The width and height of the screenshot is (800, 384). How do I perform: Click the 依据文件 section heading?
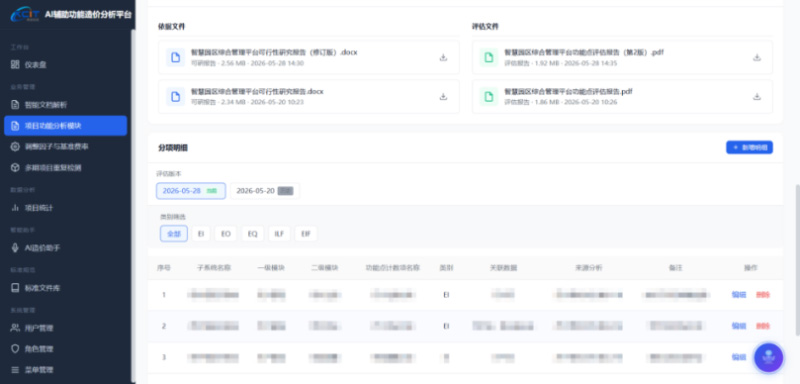pyautogui.click(x=171, y=26)
